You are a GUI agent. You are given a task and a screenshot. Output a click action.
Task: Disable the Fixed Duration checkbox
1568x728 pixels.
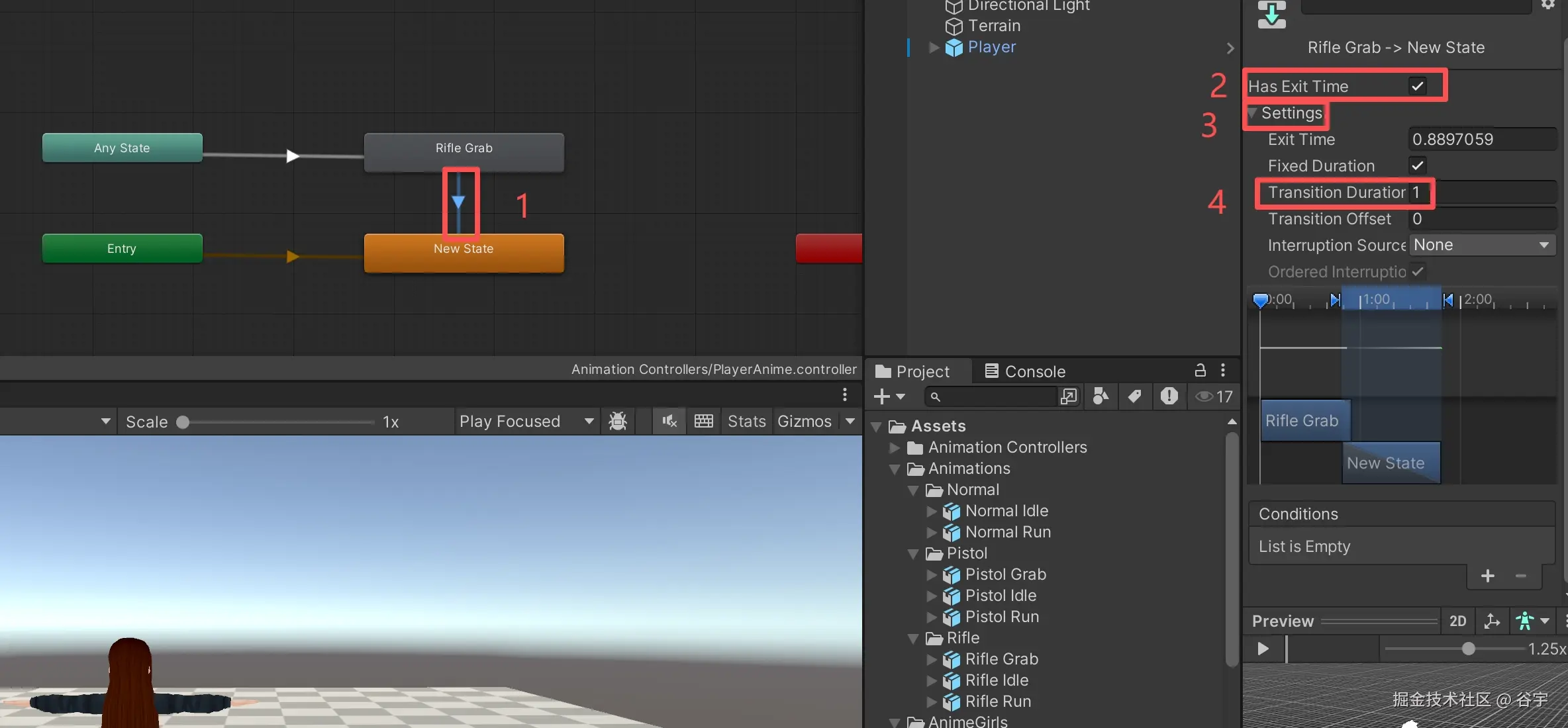click(1417, 165)
